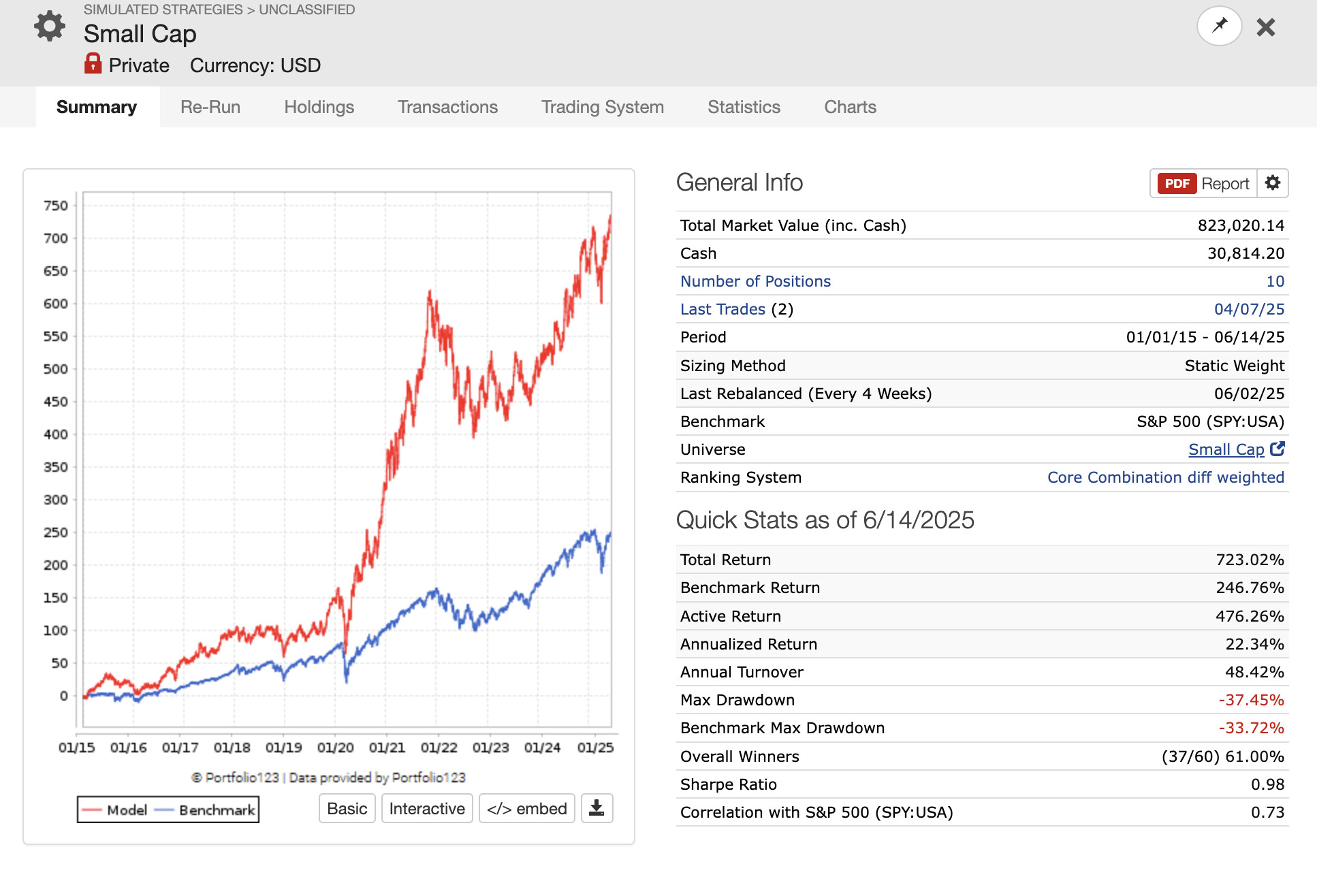Open the Trading System tab

[602, 107]
